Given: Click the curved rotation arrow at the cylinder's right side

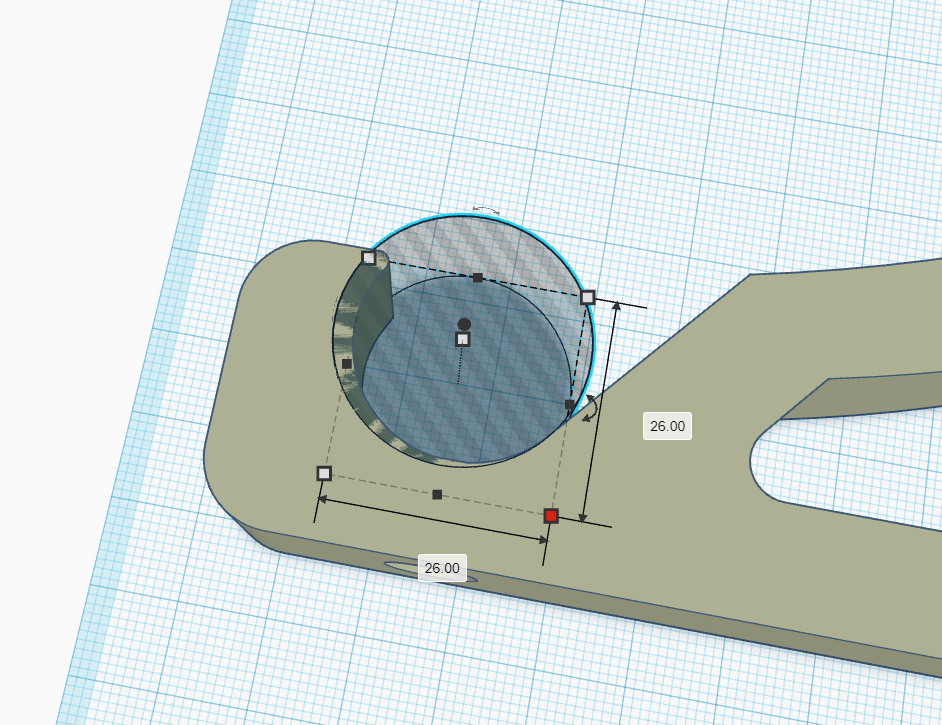Looking at the screenshot, I should [x=591, y=407].
